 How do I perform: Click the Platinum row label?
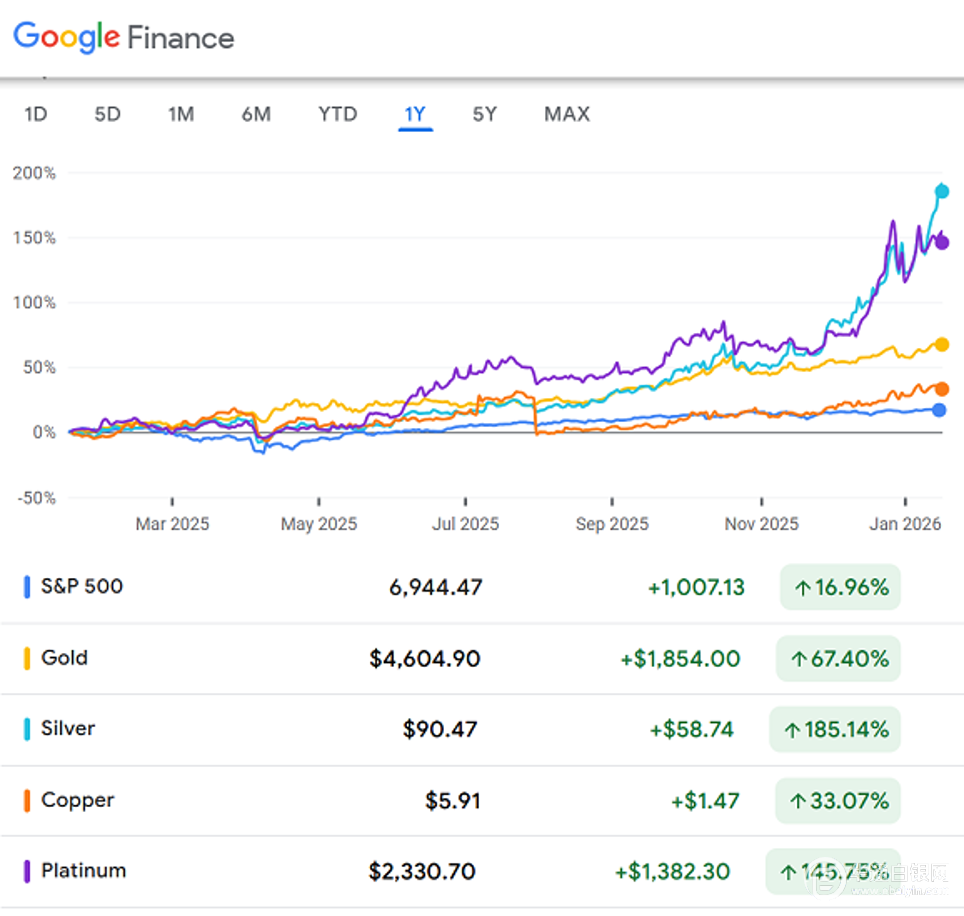click(x=83, y=871)
